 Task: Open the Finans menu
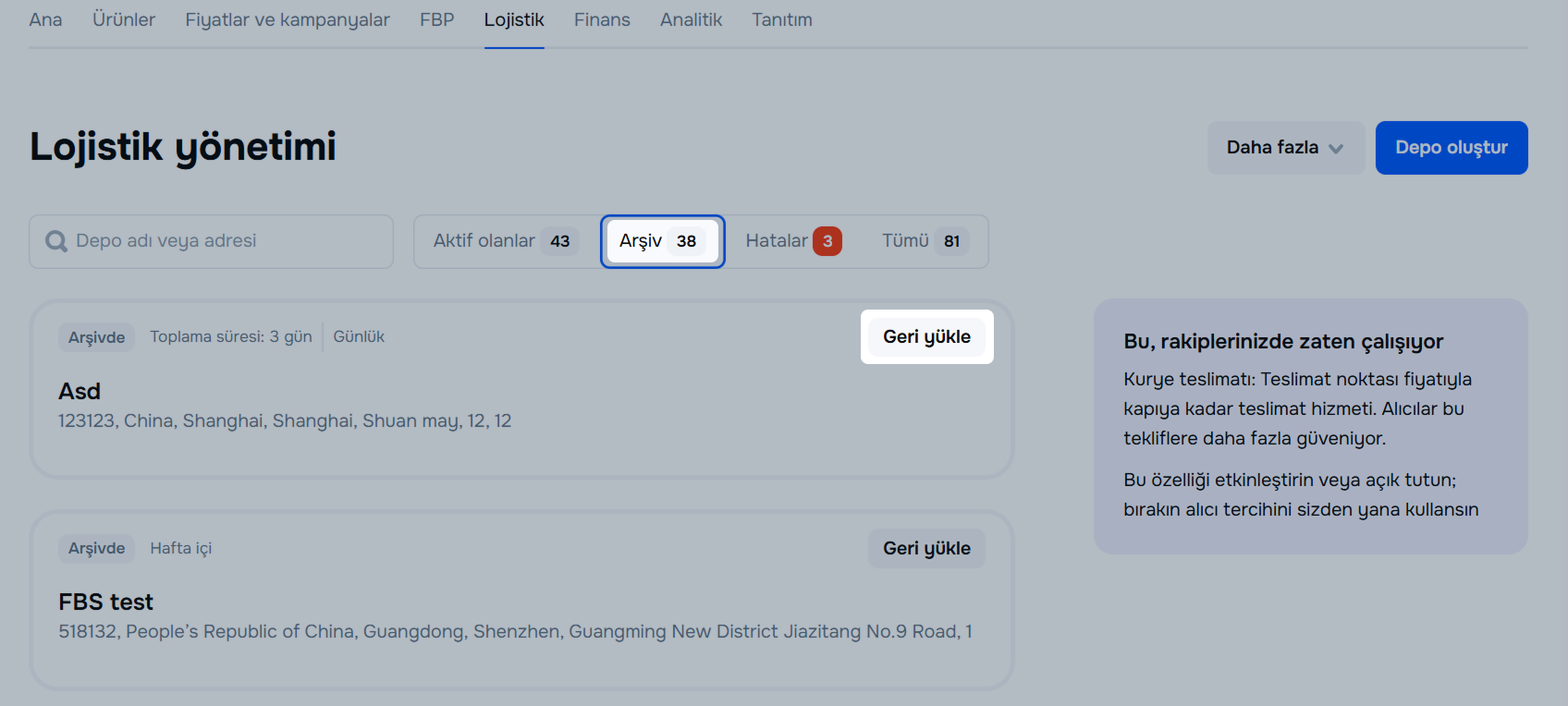click(x=602, y=20)
